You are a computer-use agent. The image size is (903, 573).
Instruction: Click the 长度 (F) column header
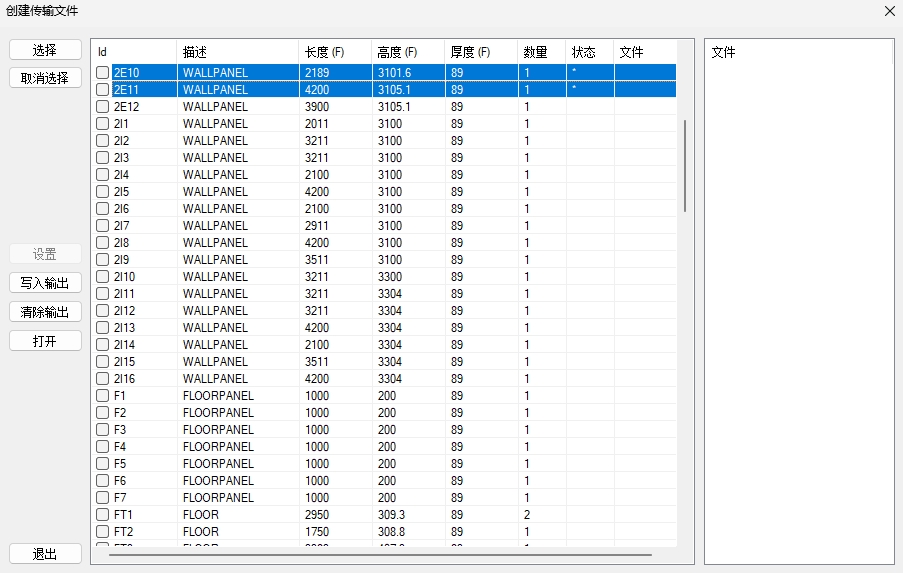(x=335, y=52)
